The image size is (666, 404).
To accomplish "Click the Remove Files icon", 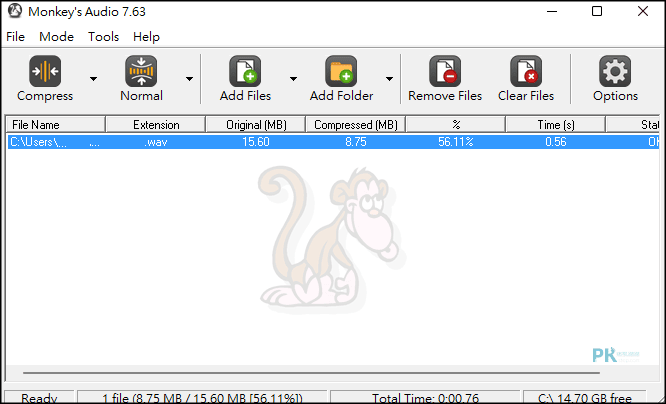I will pyautogui.click(x=445, y=71).
